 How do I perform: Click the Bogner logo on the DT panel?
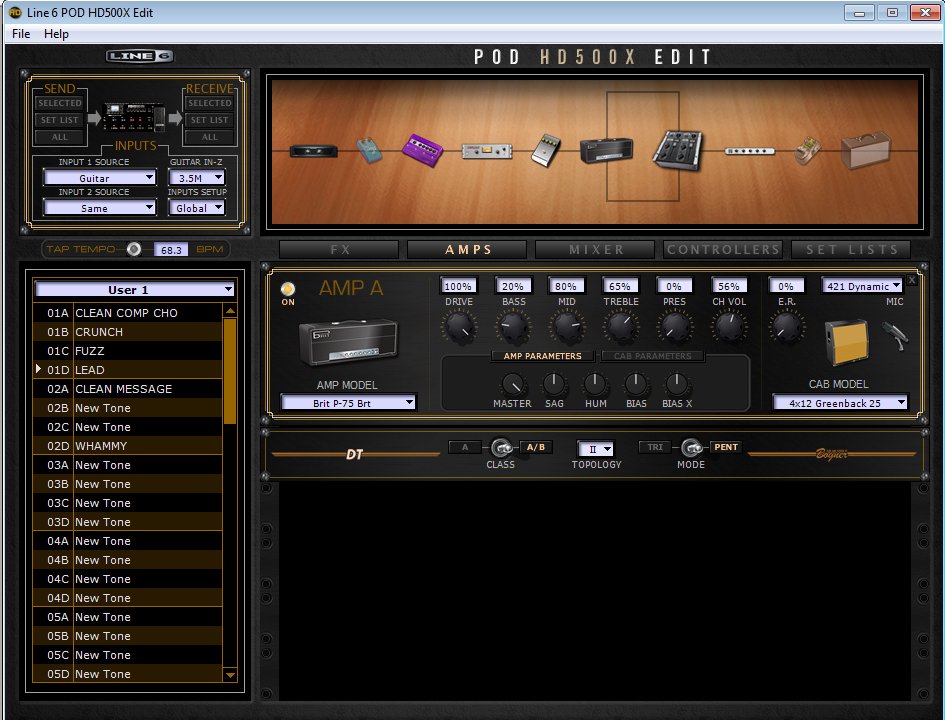[832, 454]
